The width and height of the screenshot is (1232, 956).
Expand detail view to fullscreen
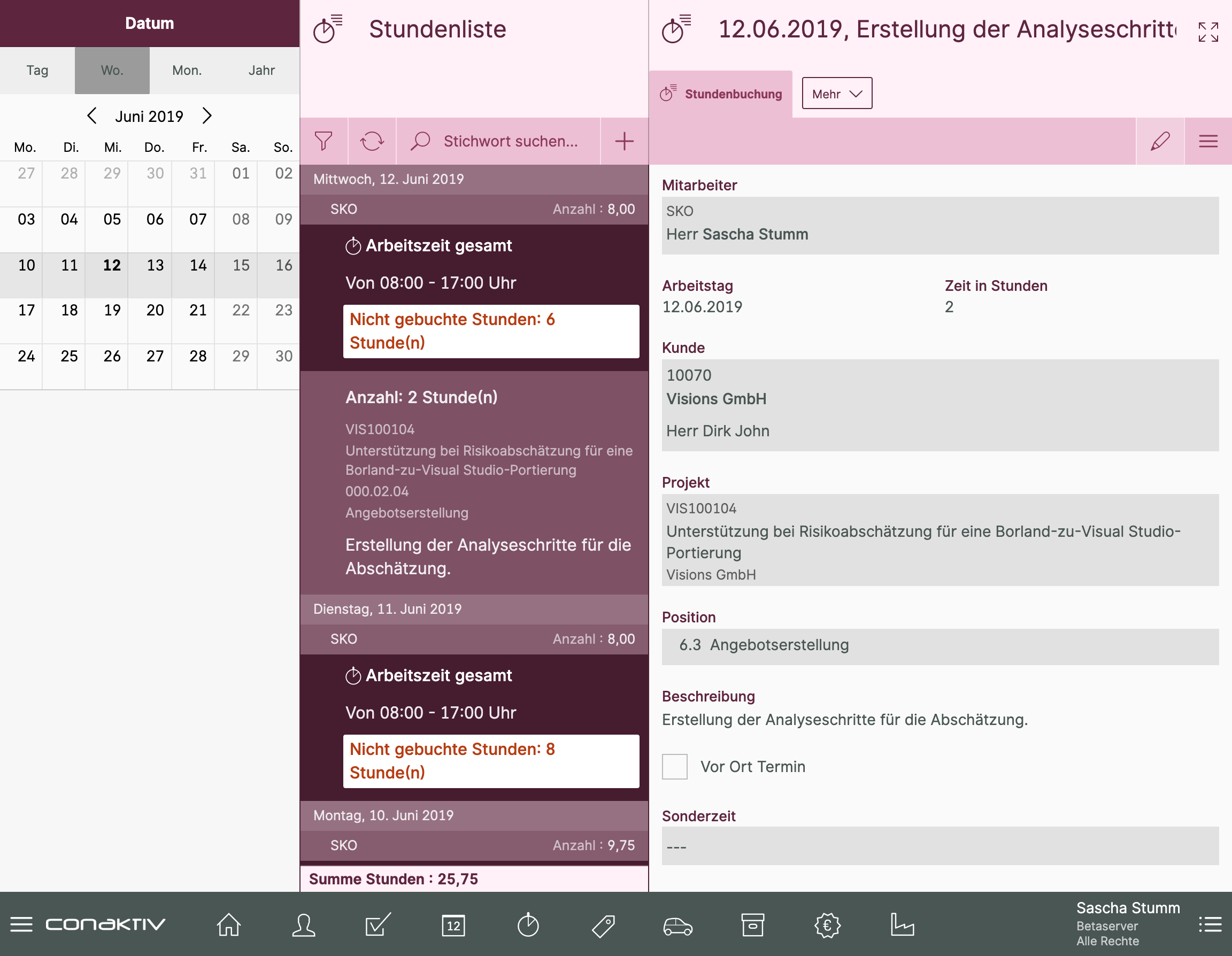point(1208,32)
